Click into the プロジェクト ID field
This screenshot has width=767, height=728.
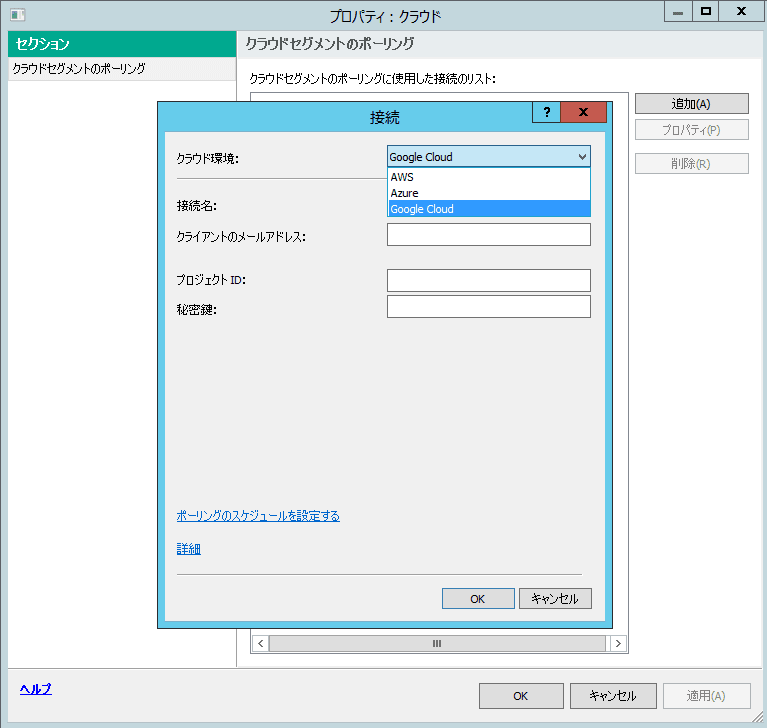tap(489, 280)
